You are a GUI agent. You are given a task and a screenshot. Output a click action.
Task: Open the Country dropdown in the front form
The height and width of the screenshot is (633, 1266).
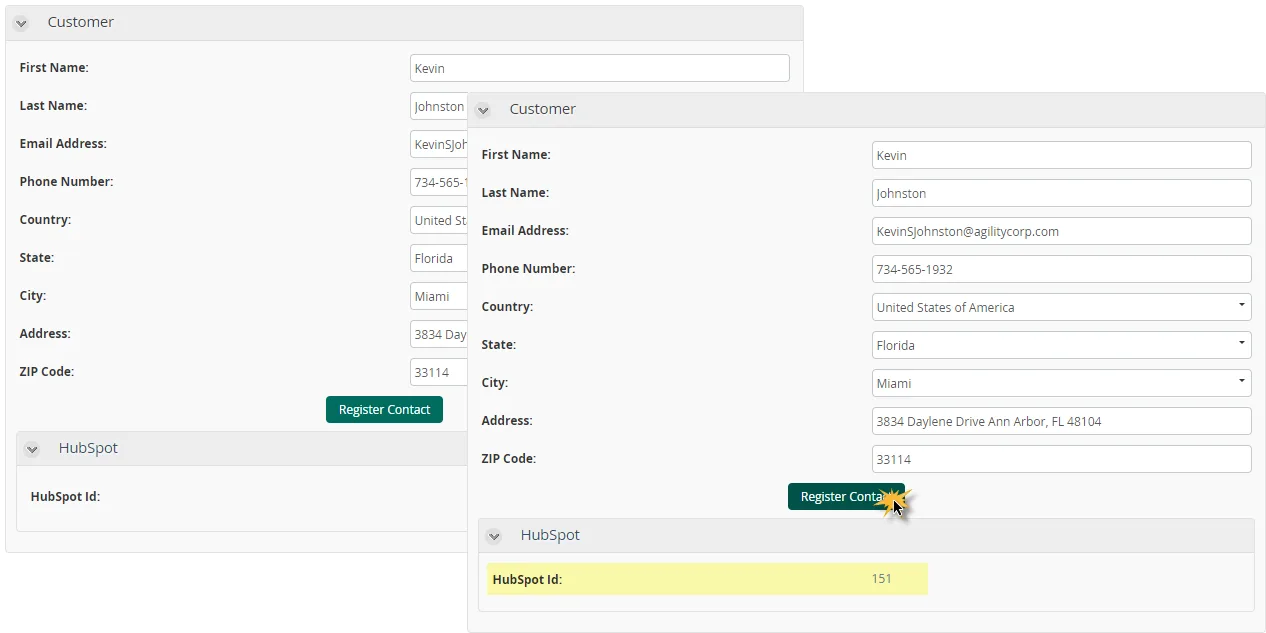click(1061, 307)
